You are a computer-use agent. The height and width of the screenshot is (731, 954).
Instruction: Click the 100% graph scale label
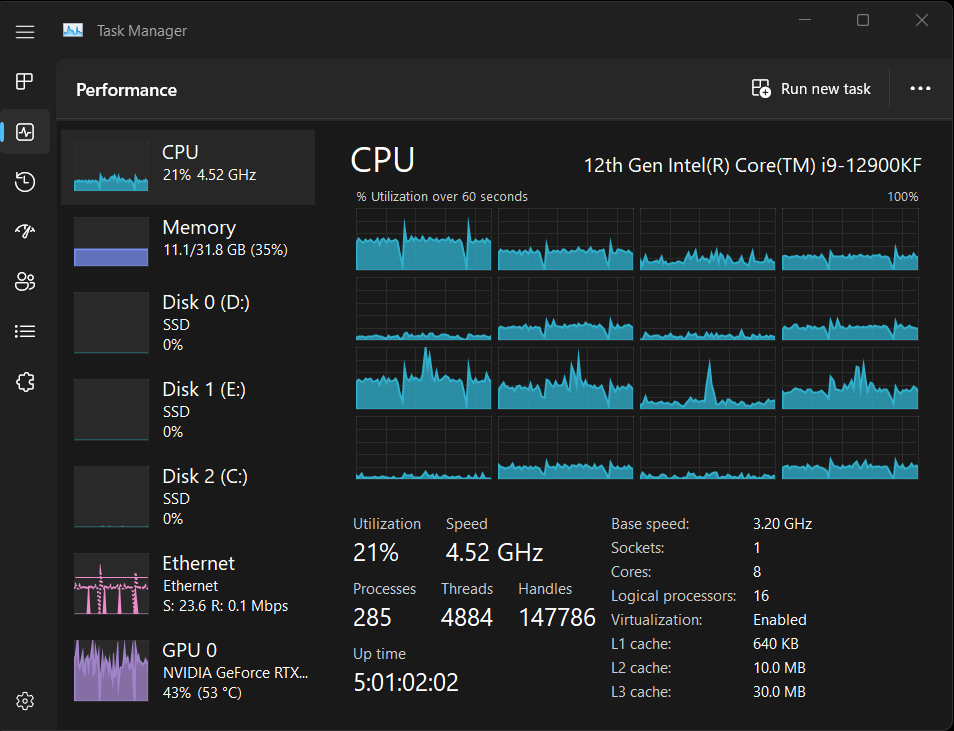(903, 197)
